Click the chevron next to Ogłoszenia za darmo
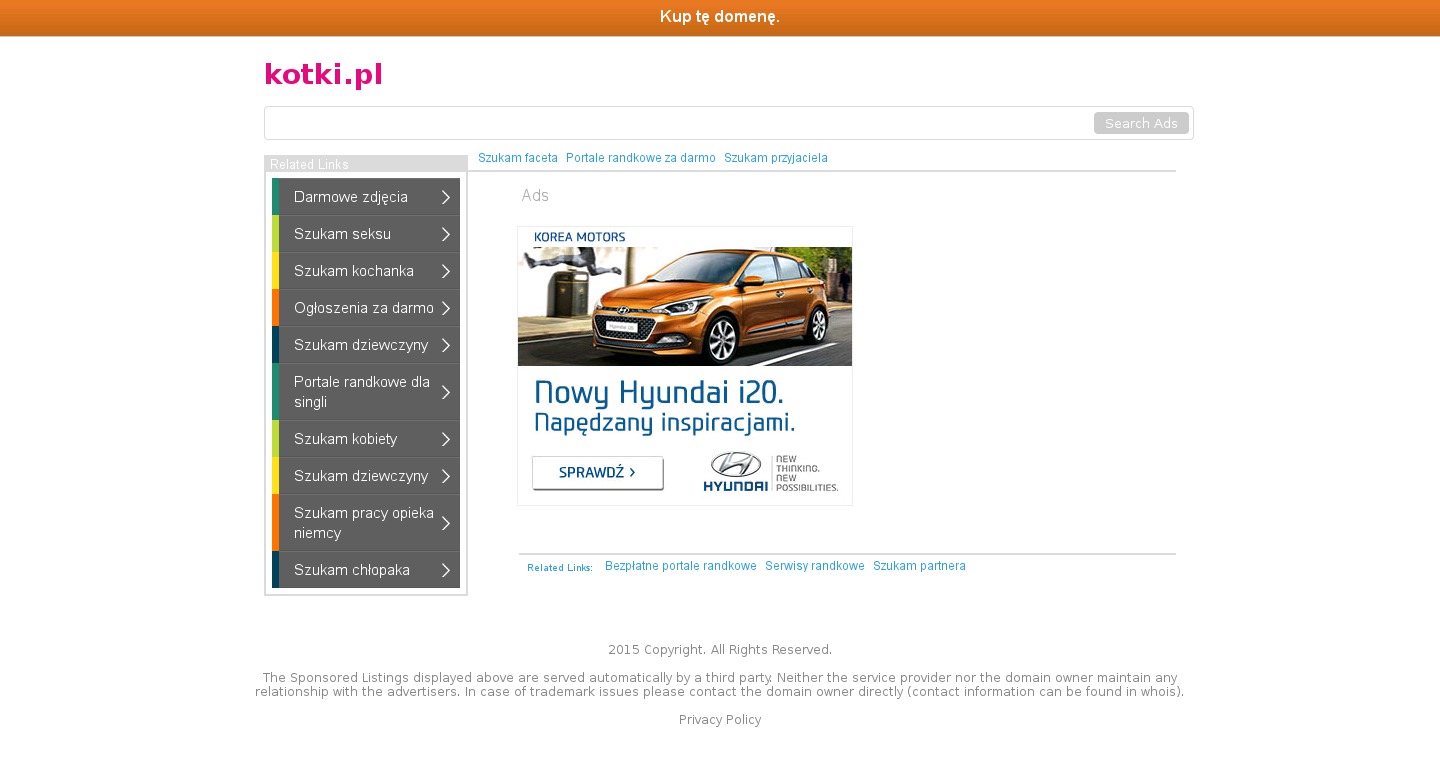This screenshot has height=783, width=1440. (446, 309)
